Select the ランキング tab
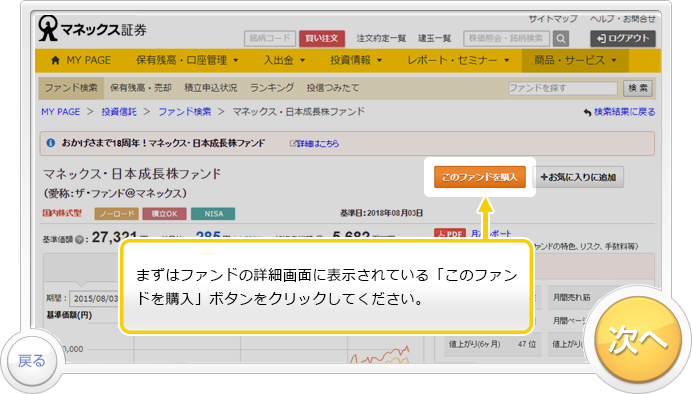 [x=272, y=88]
